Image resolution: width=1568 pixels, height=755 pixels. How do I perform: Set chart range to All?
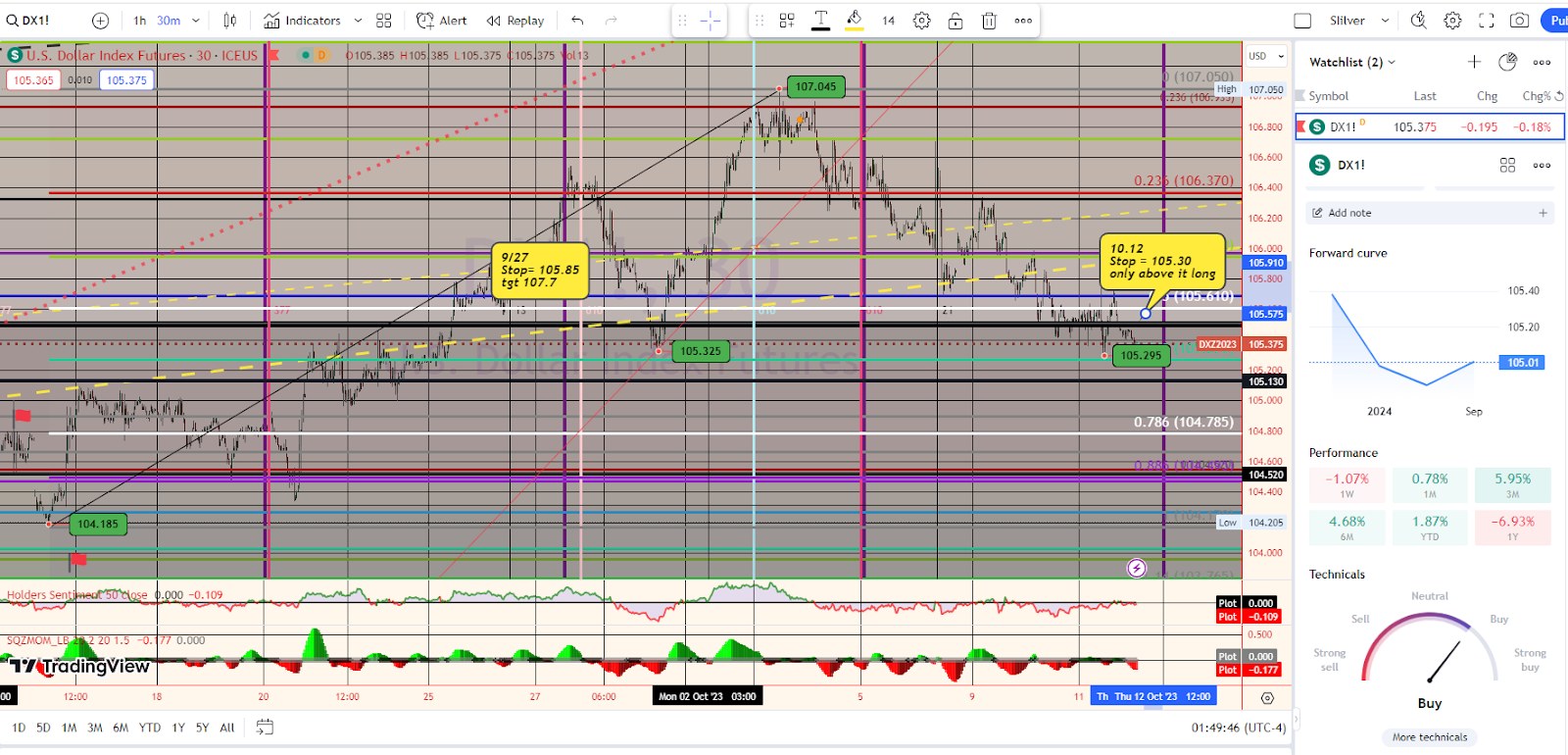pos(227,728)
